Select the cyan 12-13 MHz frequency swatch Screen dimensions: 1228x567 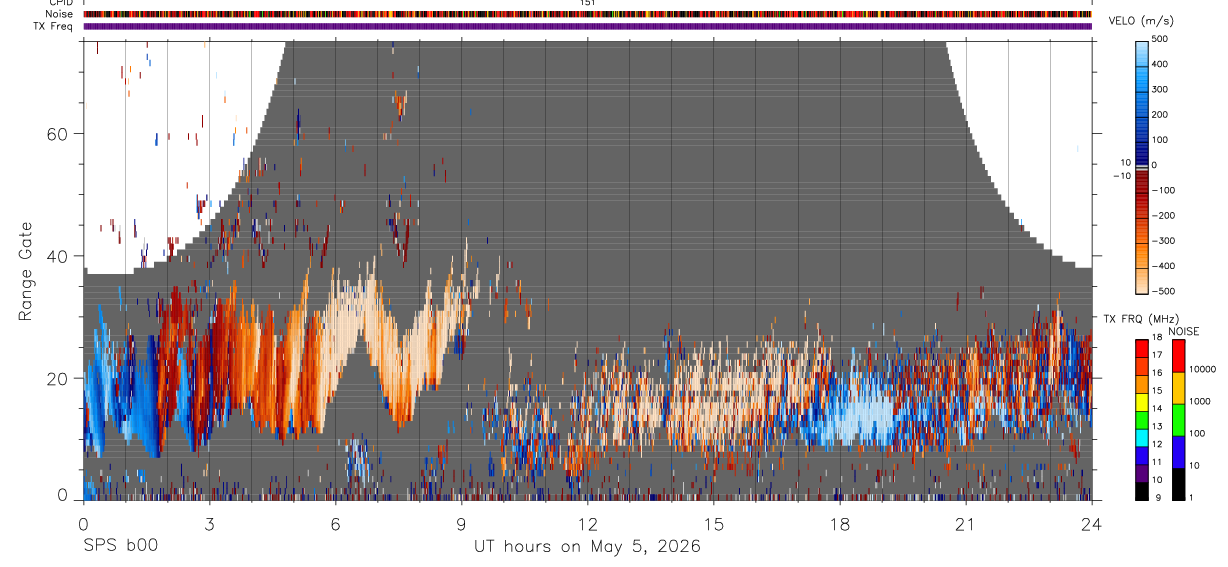[1143, 438]
